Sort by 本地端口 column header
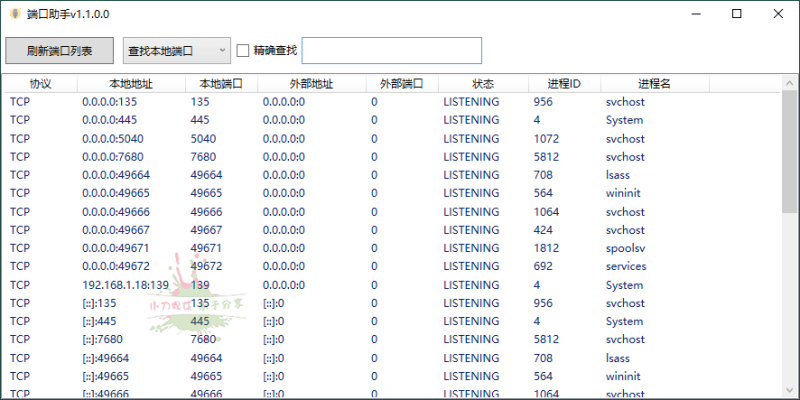The image size is (800, 400). point(221,84)
